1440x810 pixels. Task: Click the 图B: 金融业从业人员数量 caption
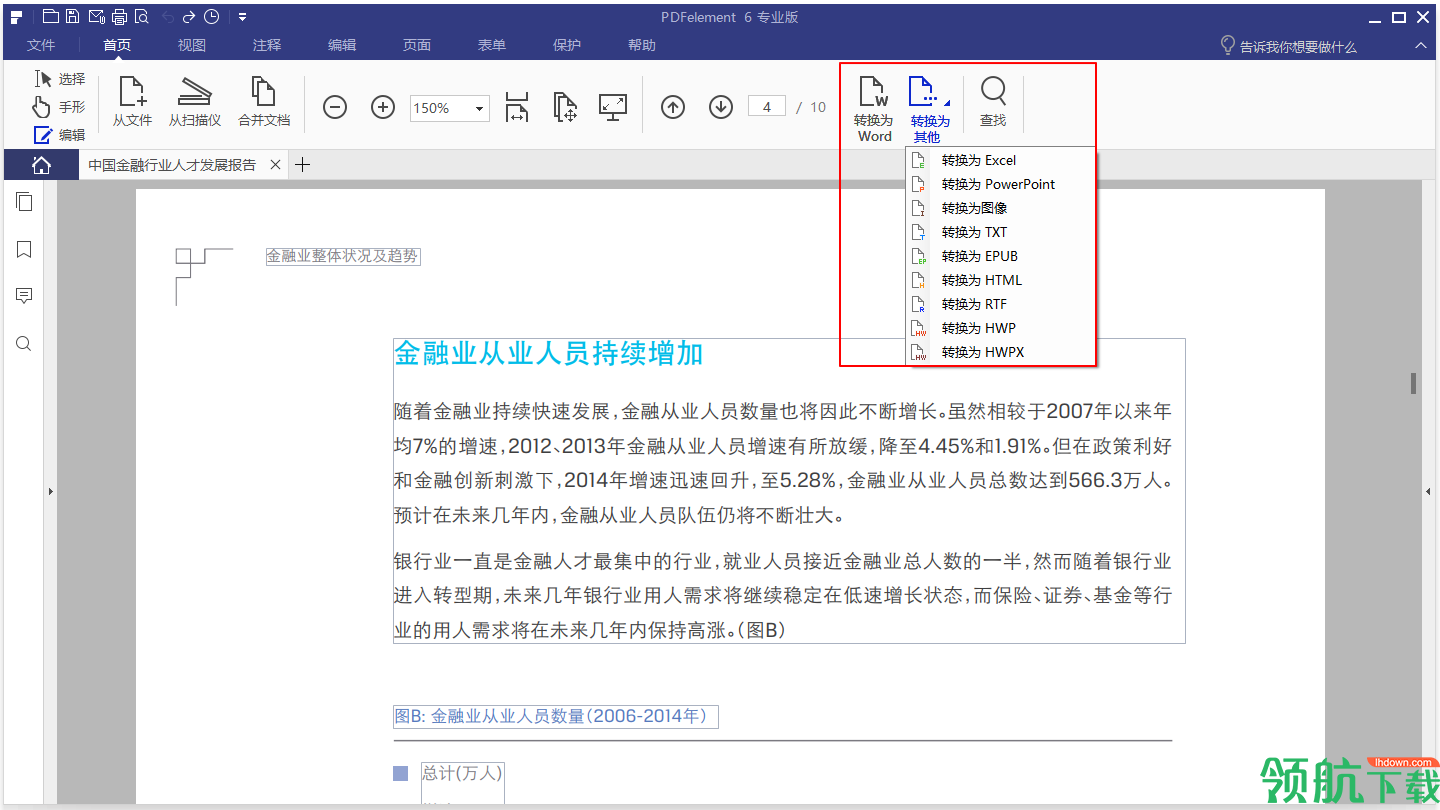coord(556,716)
